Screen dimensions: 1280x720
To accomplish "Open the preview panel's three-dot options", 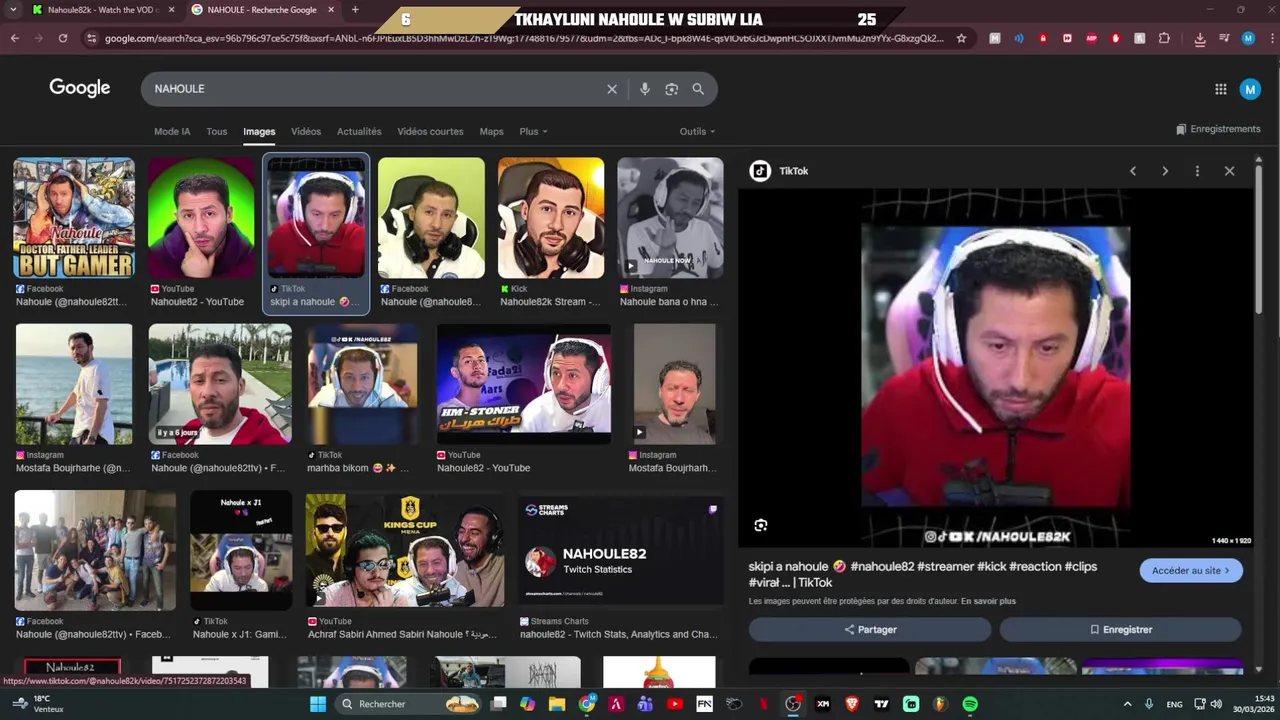I will point(1197,171).
